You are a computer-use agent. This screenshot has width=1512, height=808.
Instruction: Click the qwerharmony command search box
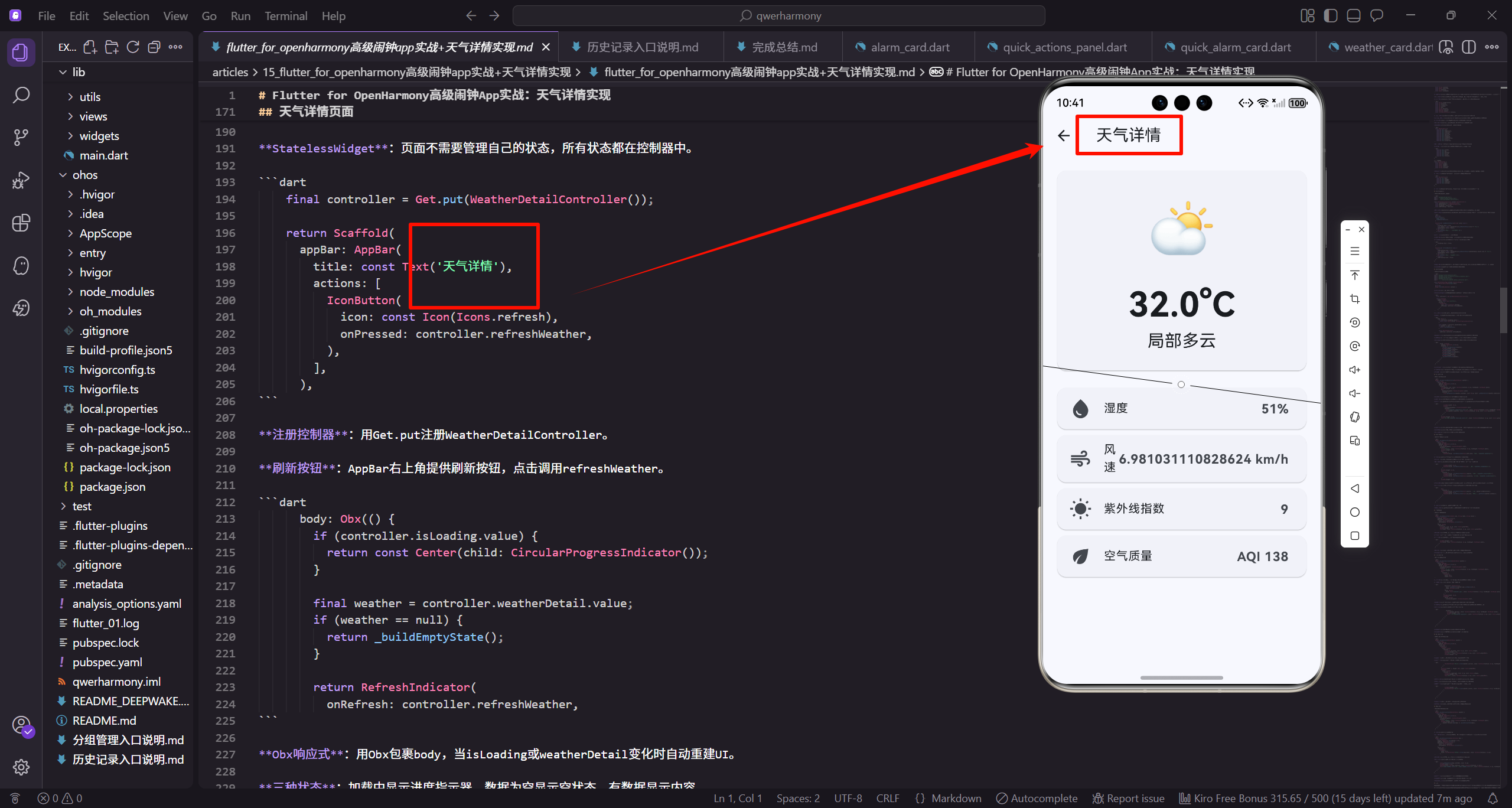[x=778, y=16]
